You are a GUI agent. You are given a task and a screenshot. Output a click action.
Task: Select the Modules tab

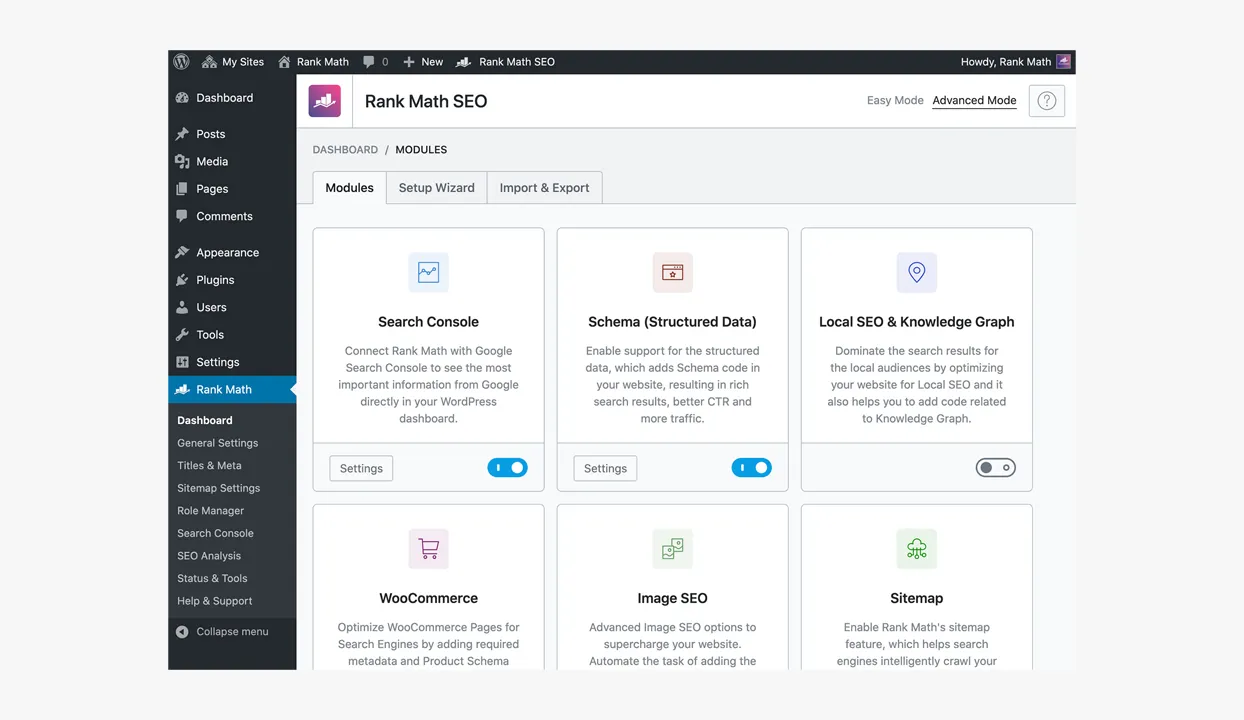pyautogui.click(x=349, y=188)
